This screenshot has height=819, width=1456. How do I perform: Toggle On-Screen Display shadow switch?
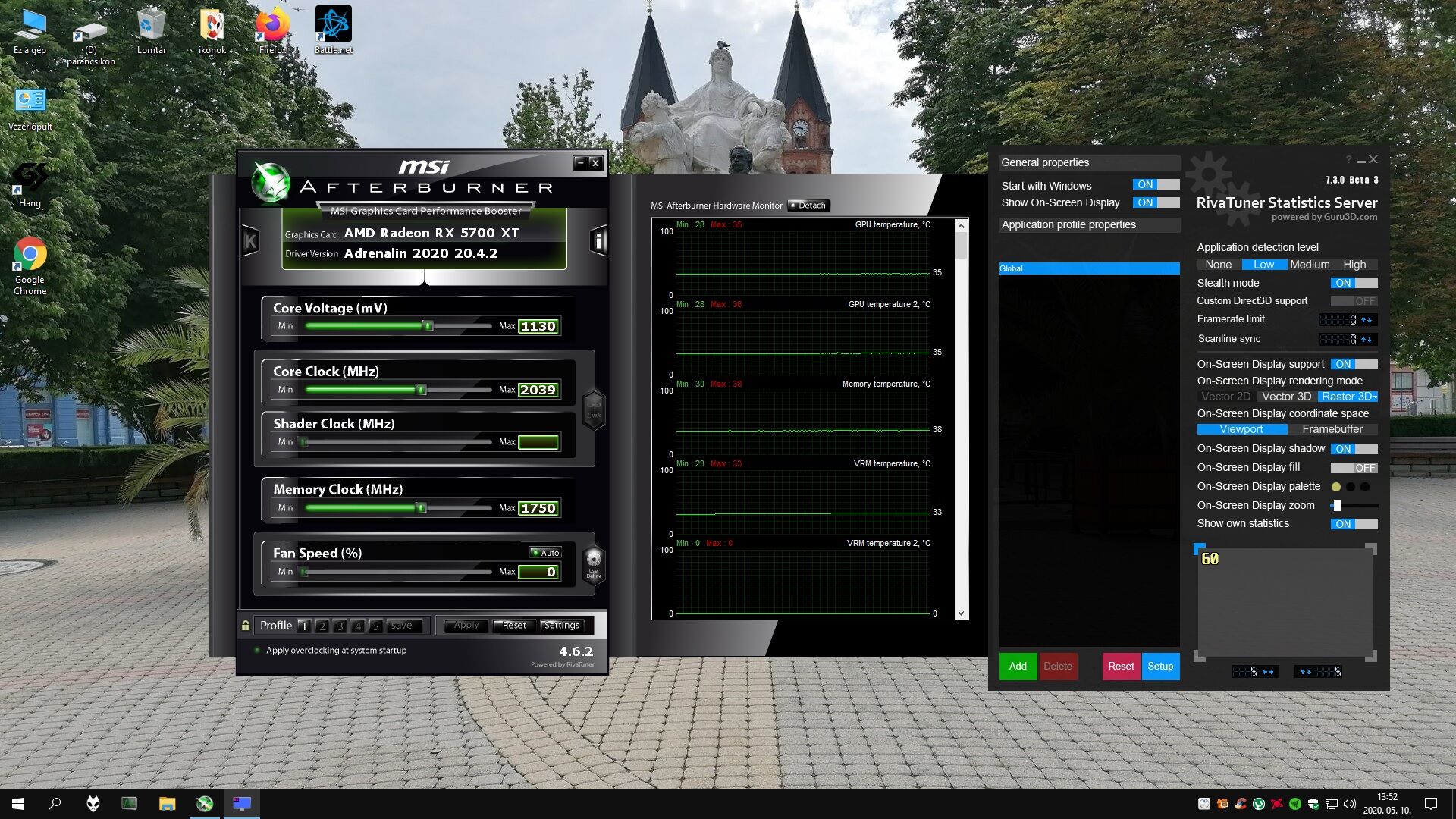tap(1354, 449)
